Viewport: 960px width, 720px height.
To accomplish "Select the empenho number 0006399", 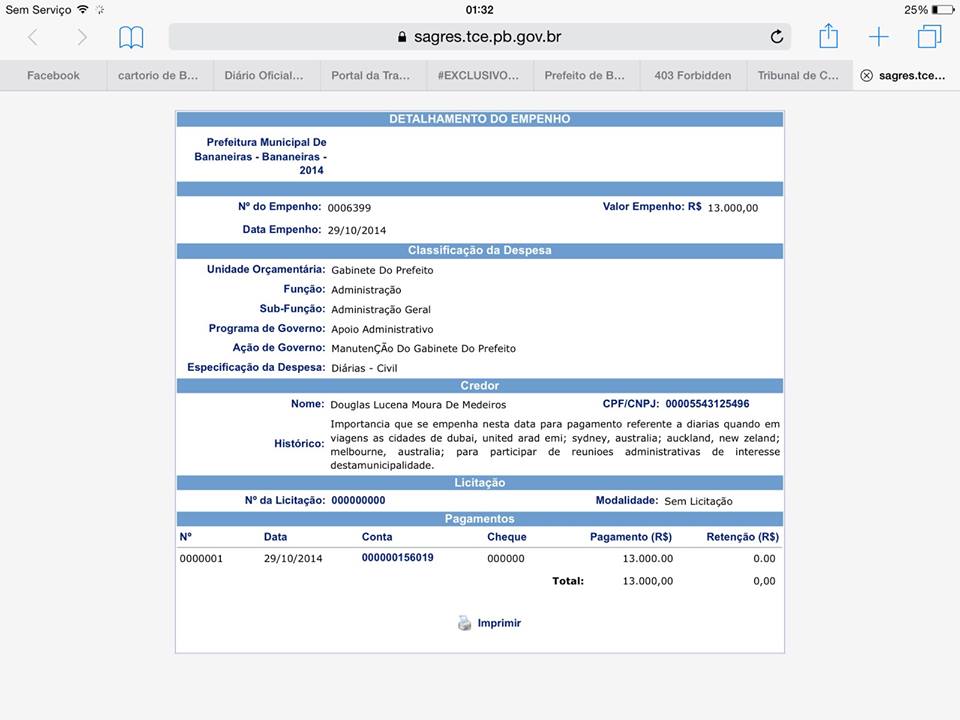I will [x=349, y=208].
